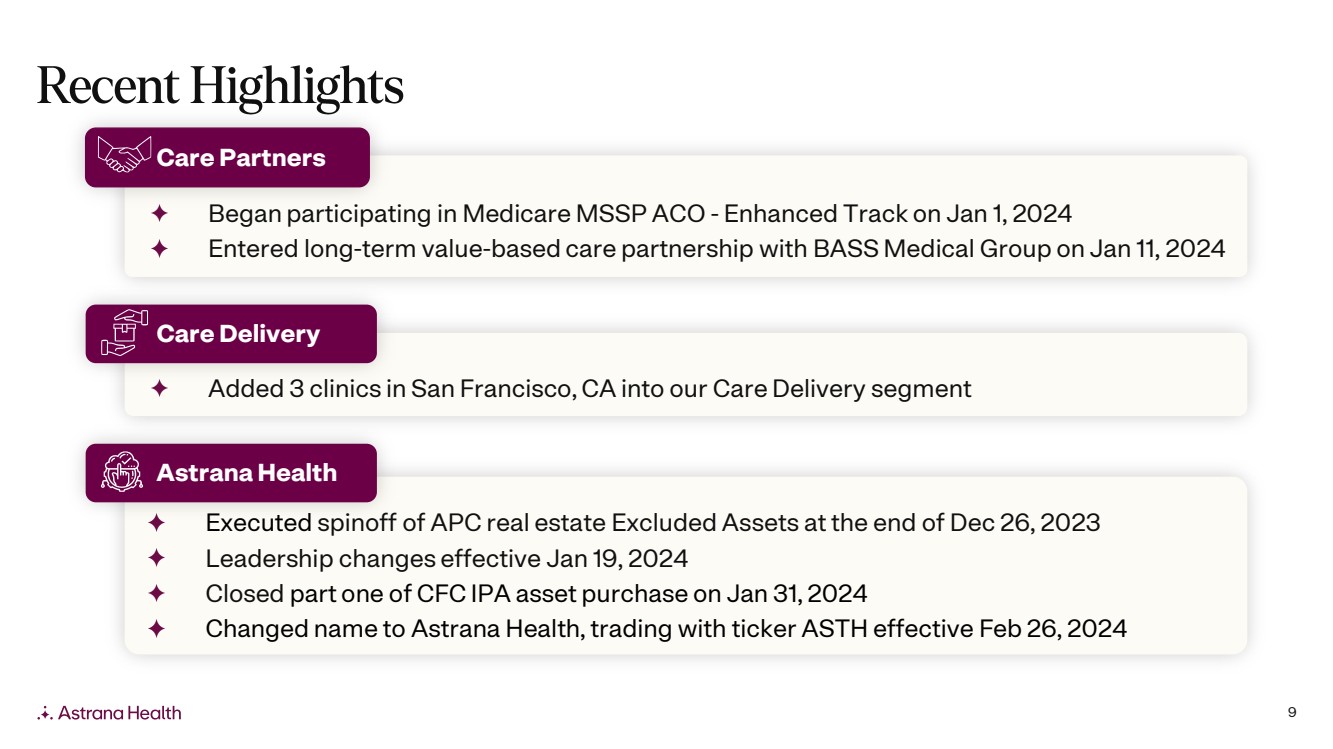Click the Added 3 clinics bullet text
This screenshot has height=749, width=1333.
coord(589,389)
